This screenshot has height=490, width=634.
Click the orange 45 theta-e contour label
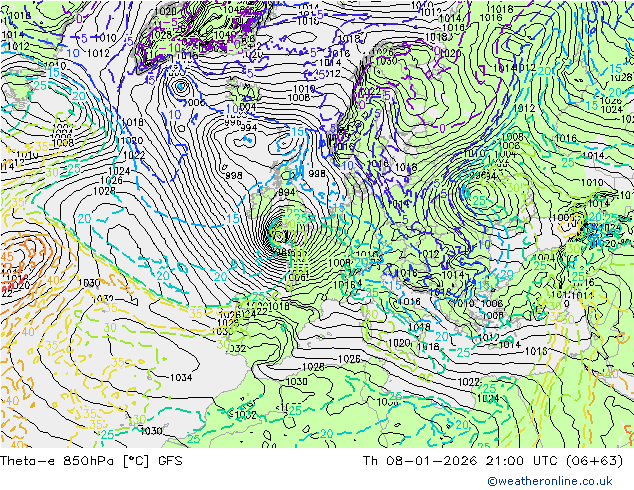(x=7, y=257)
